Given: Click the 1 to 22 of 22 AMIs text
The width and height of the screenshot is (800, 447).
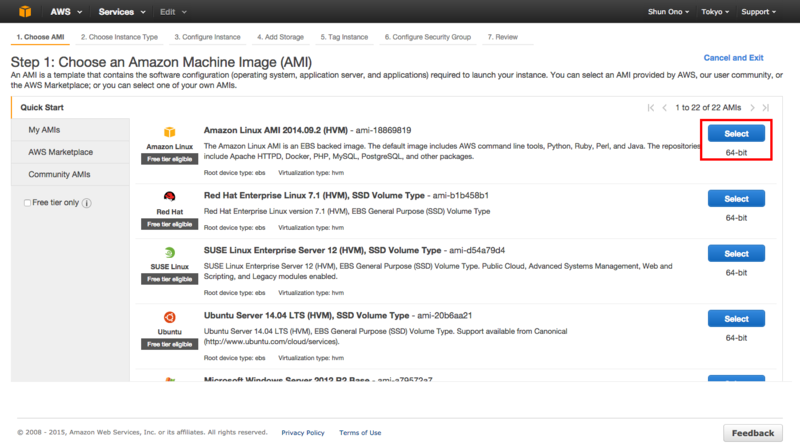Looking at the screenshot, I should [708, 108].
